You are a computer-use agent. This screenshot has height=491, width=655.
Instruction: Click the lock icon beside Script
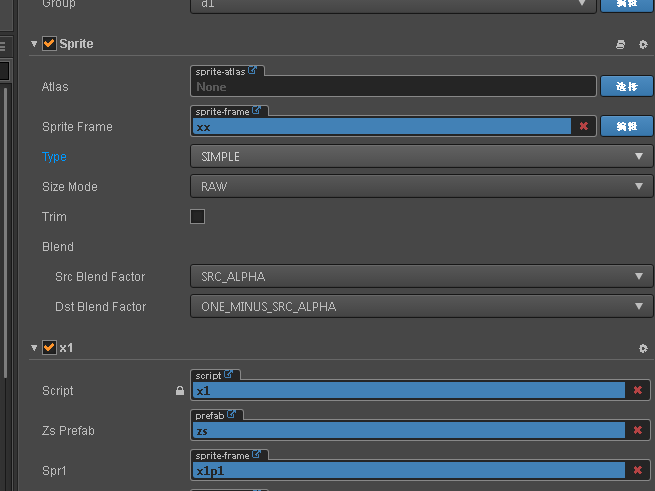(x=180, y=391)
